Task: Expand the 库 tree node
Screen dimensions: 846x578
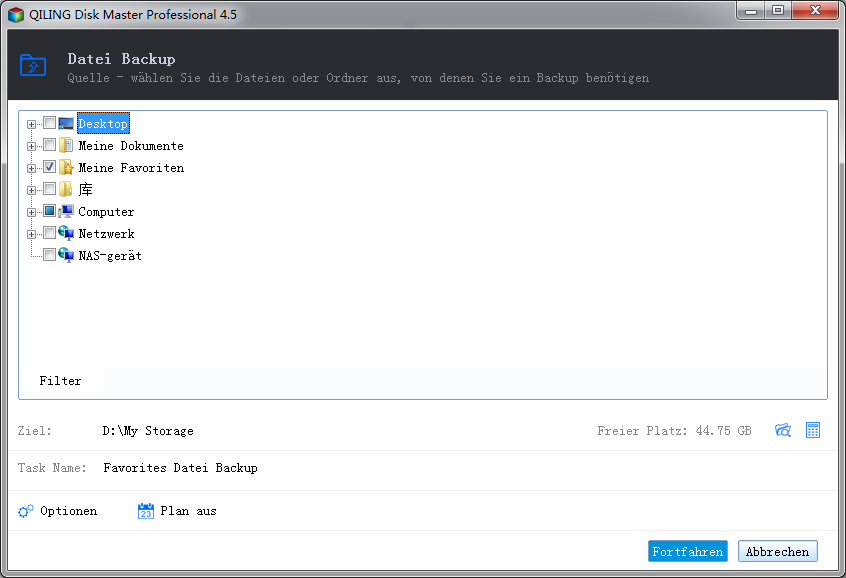Action: click(31, 191)
